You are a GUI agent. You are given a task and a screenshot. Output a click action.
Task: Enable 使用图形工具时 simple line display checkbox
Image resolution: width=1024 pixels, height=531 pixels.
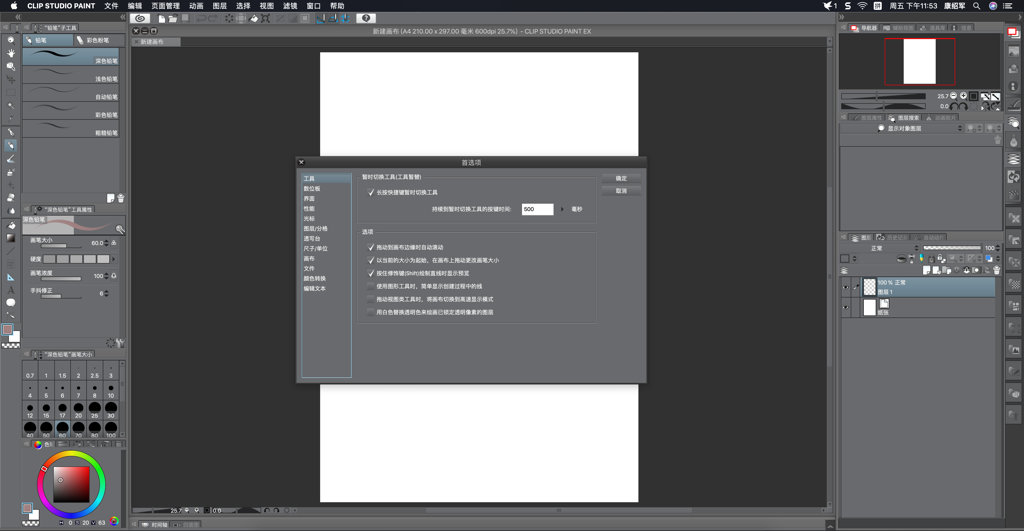pos(371,286)
